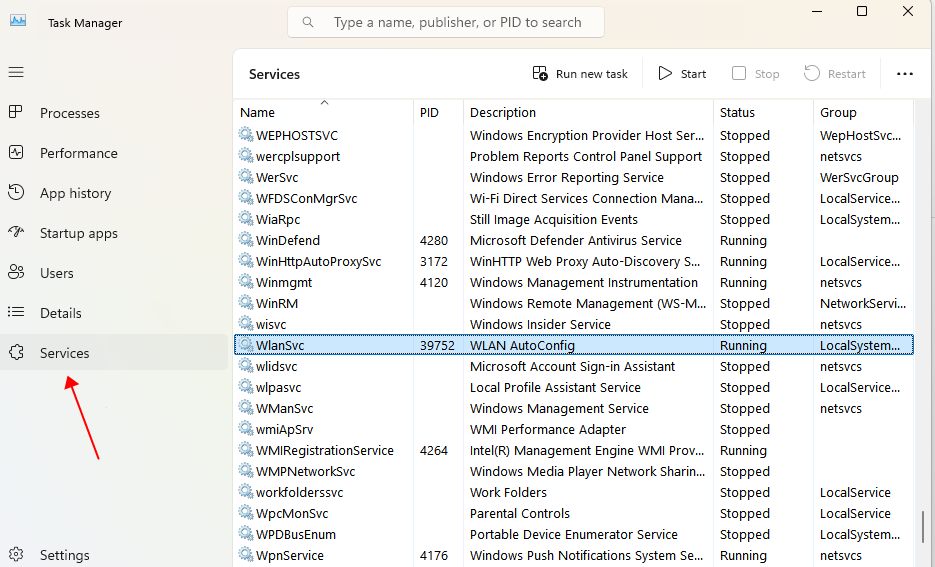Select the wercplsupport service

click(x=574, y=156)
